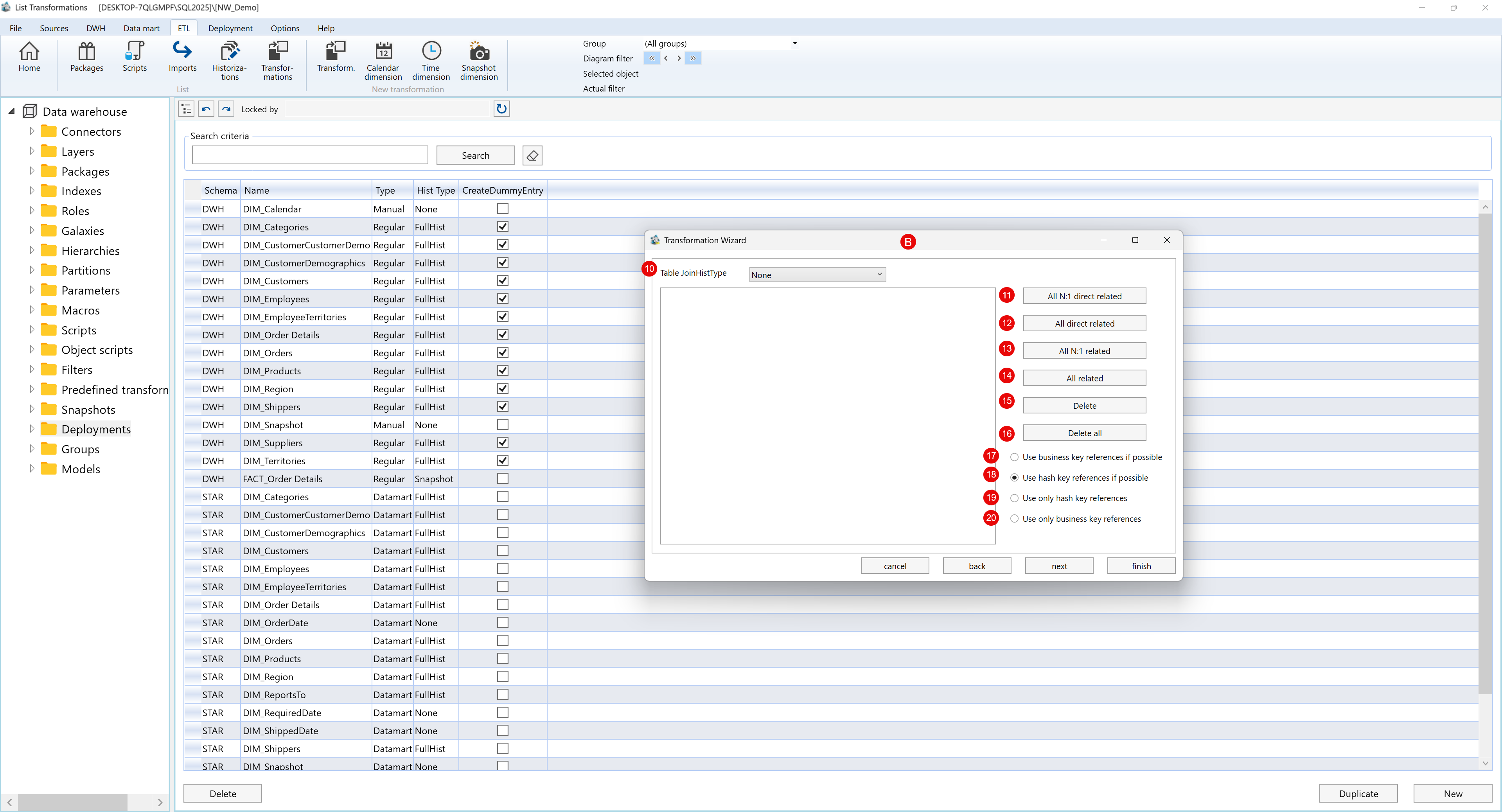The image size is (1502, 812).
Task: Open the Data mart tab
Action: pos(141,28)
